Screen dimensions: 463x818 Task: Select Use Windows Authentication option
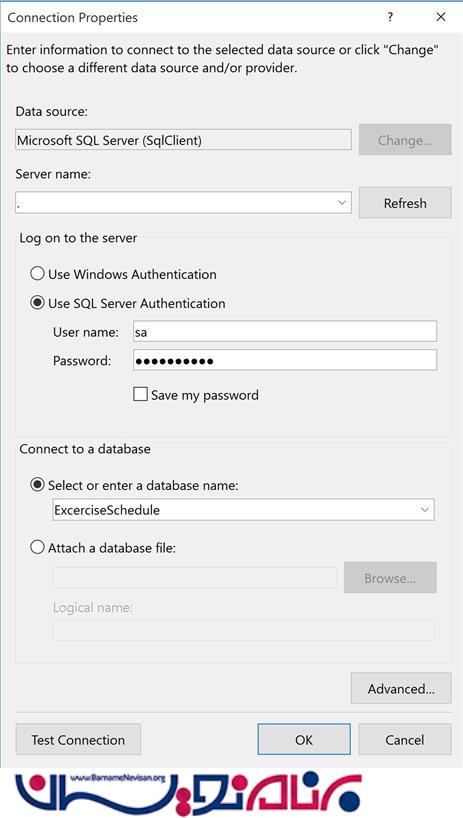point(37,274)
